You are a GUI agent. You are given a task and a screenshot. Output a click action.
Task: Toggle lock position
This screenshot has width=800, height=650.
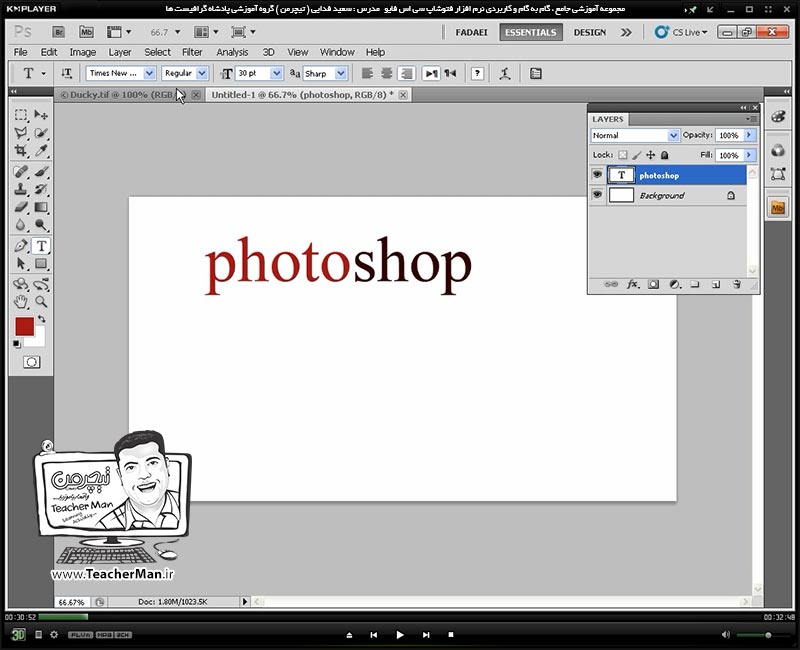(651, 155)
